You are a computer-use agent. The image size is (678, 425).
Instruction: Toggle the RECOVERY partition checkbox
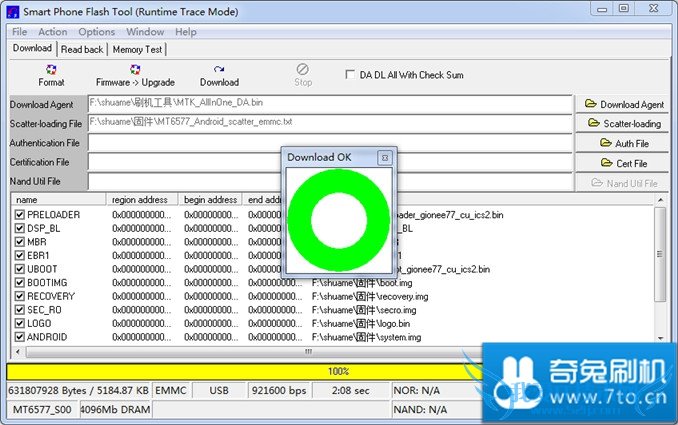point(20,296)
